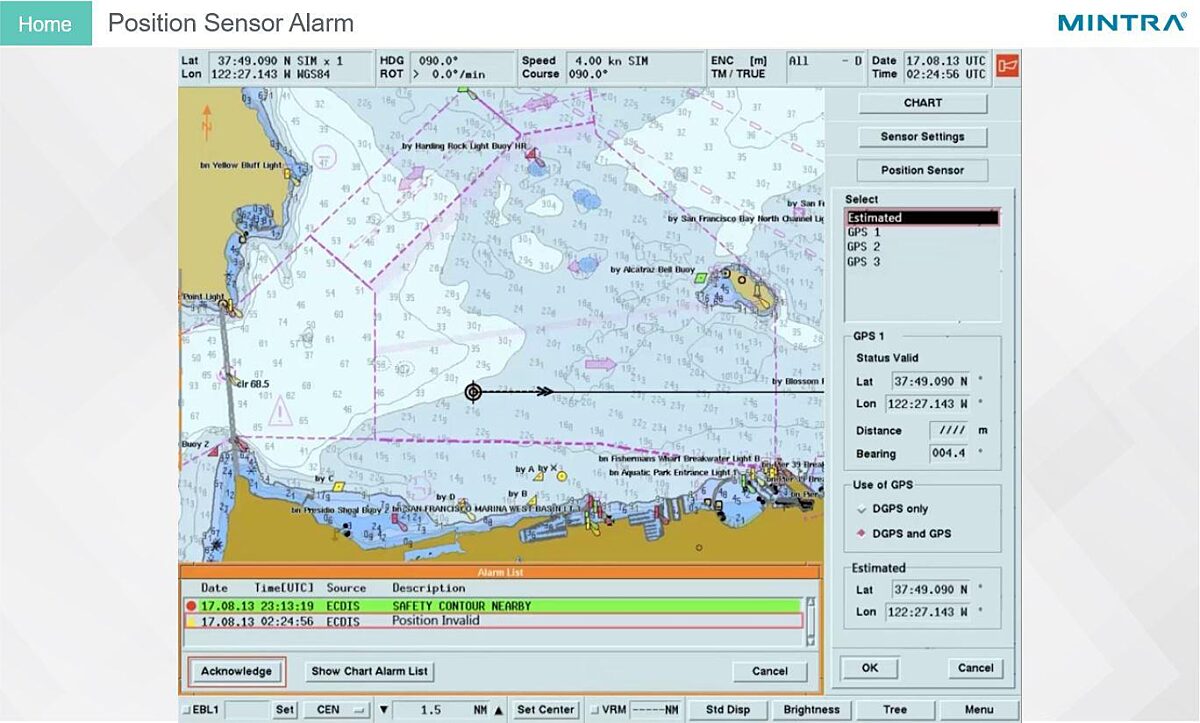Click the Set Center button
1200x723 pixels.
545,710
